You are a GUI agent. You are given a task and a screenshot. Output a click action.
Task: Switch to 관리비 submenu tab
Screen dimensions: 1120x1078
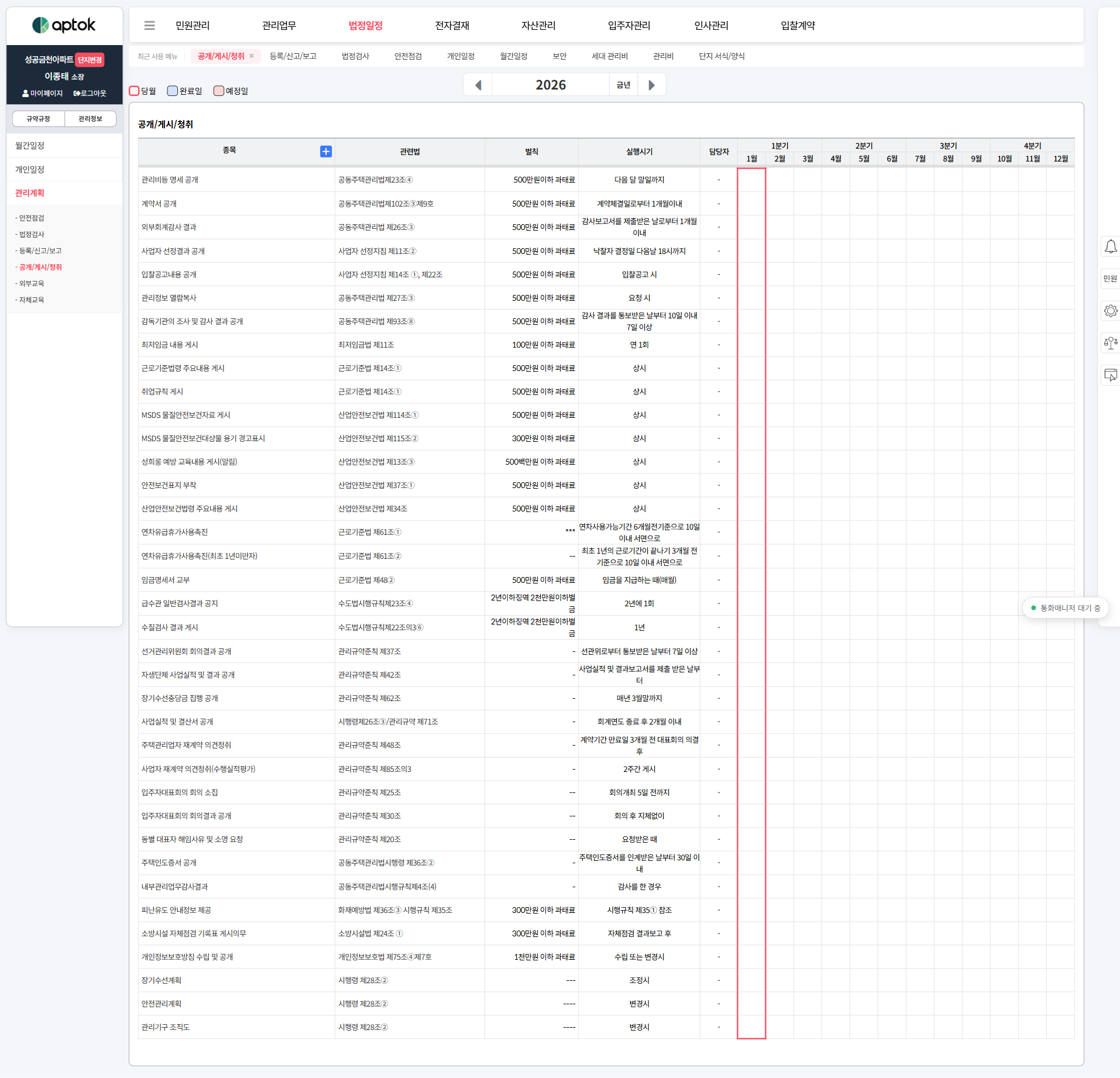coord(664,56)
